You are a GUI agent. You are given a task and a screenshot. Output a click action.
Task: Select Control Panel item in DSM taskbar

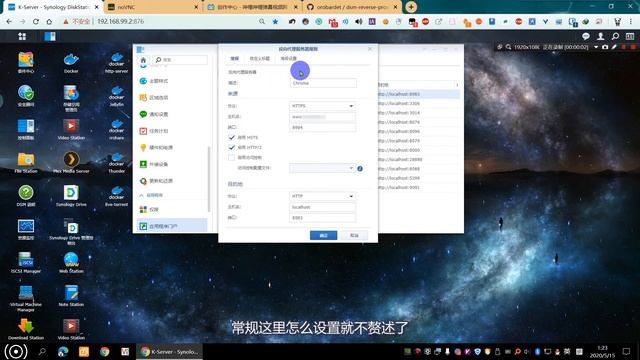pos(50,36)
